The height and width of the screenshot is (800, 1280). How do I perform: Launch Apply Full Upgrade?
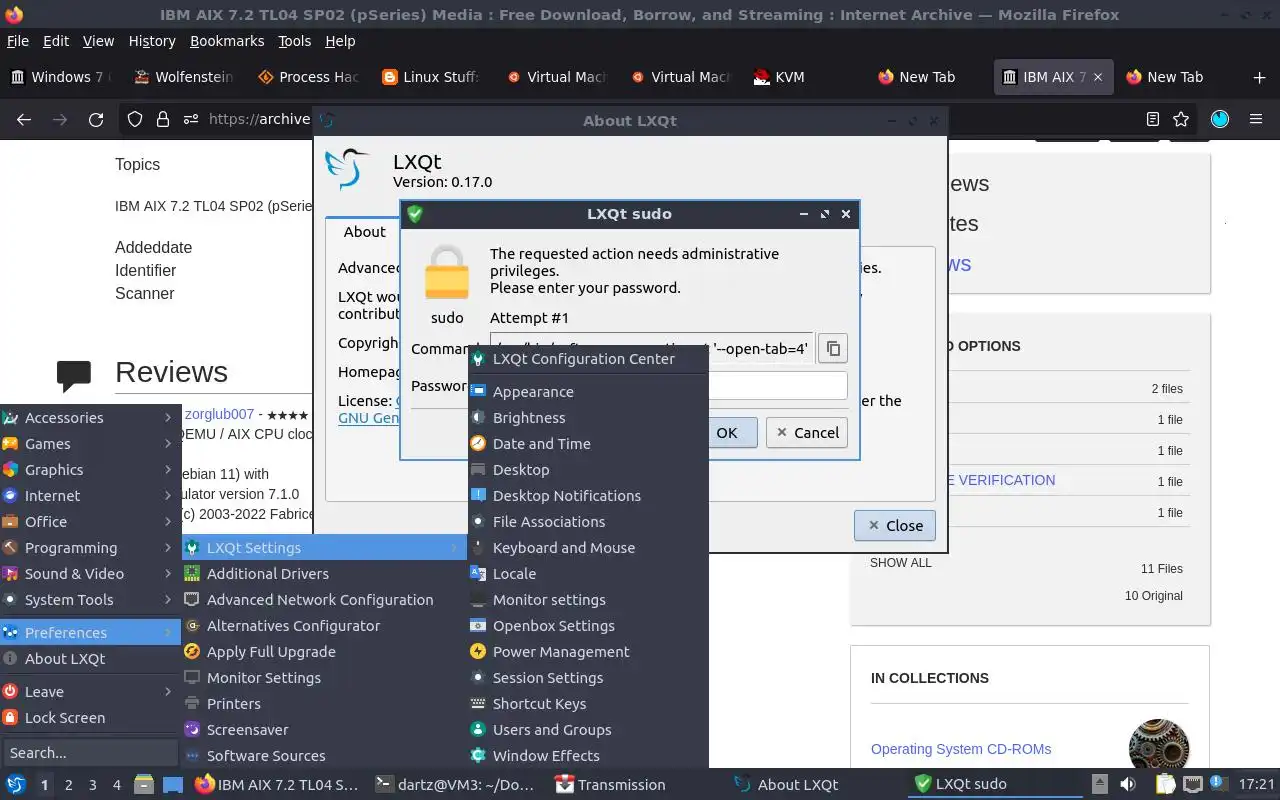click(325, 652)
